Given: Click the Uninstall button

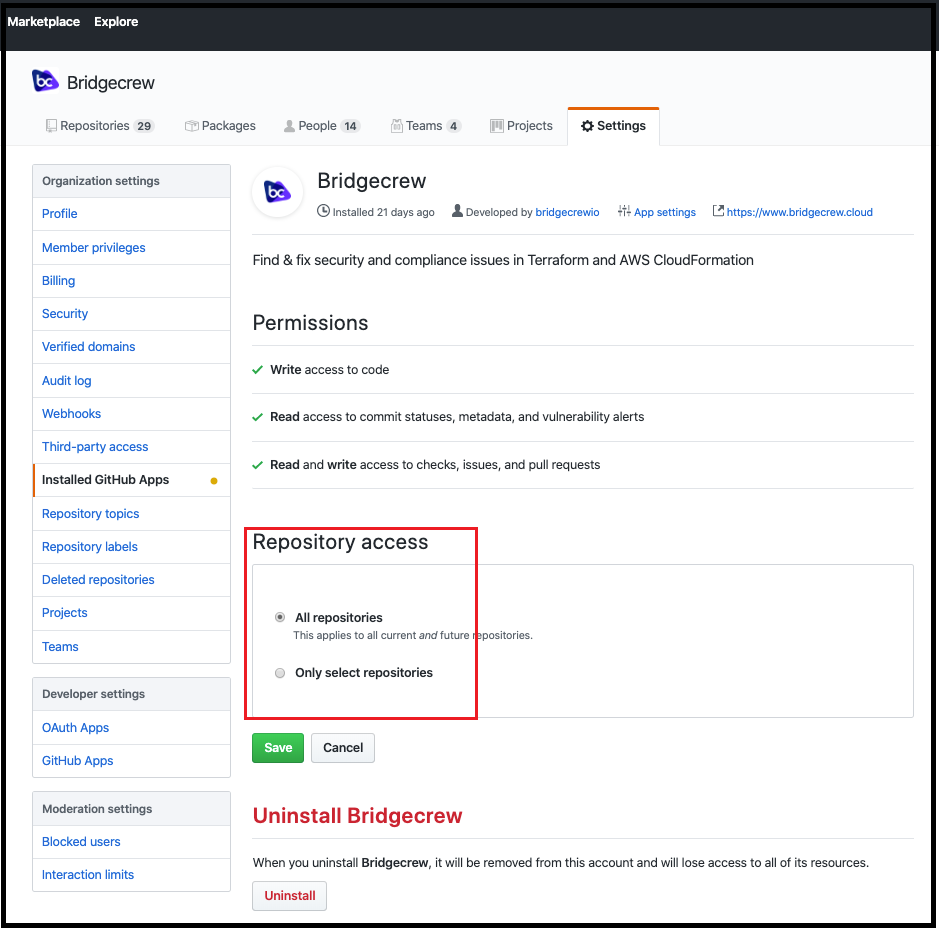Looking at the screenshot, I should pos(290,895).
